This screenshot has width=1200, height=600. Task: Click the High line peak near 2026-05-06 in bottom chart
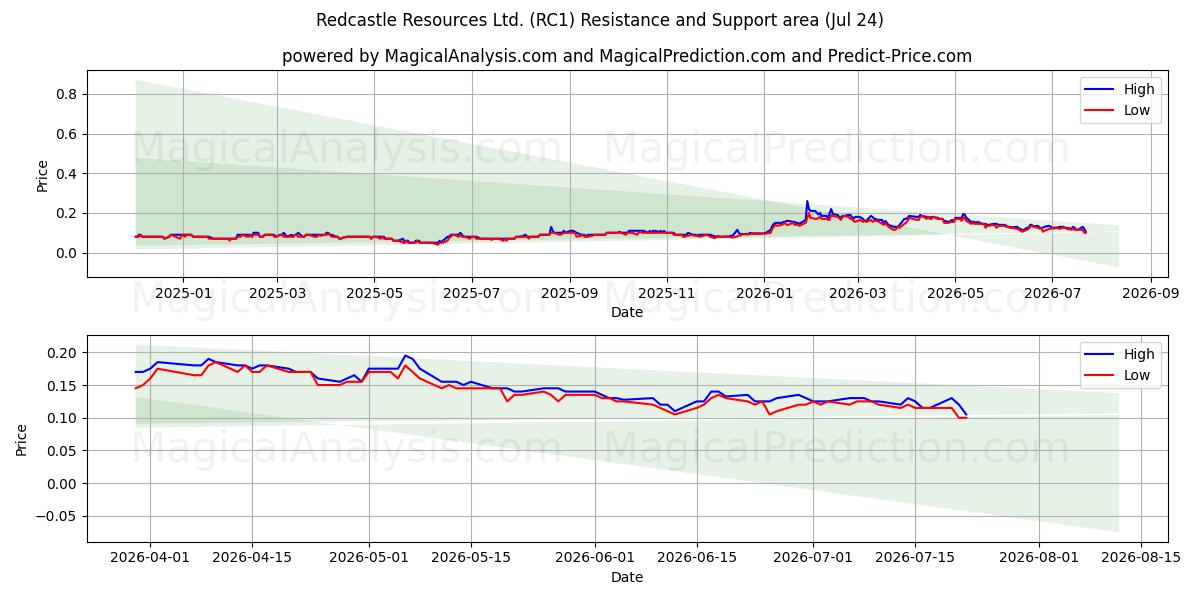point(405,356)
